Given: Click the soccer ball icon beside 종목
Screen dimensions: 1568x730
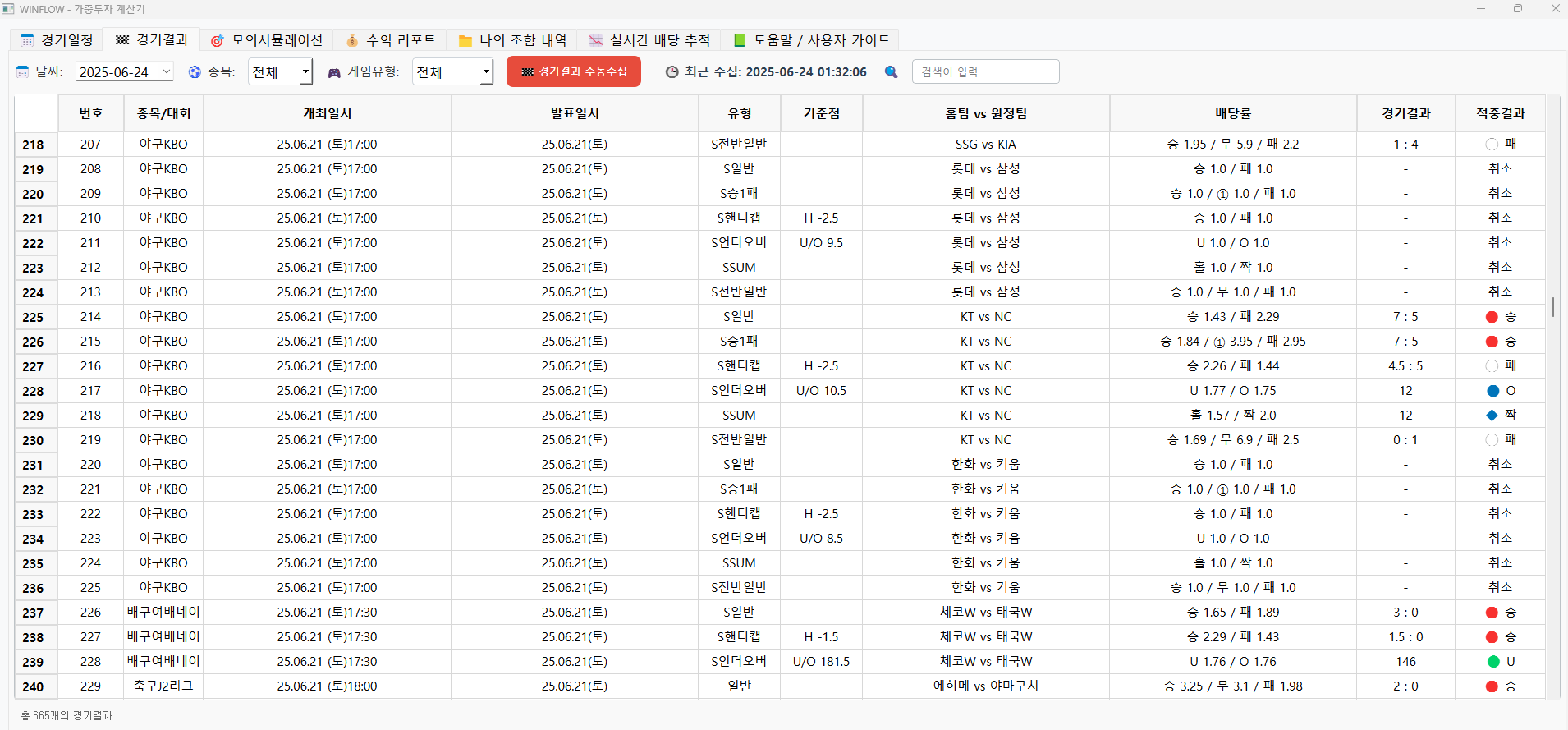Looking at the screenshot, I should pos(195,72).
